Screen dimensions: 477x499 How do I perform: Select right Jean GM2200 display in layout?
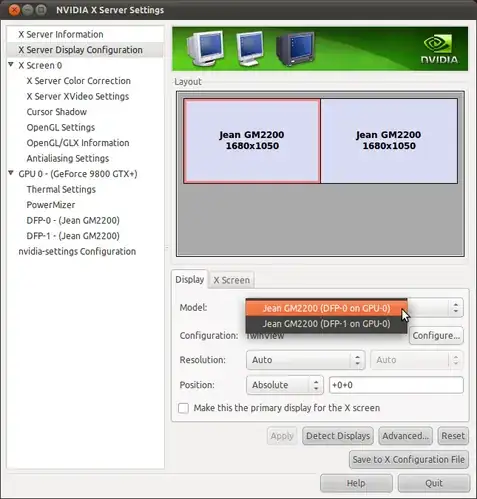389,141
